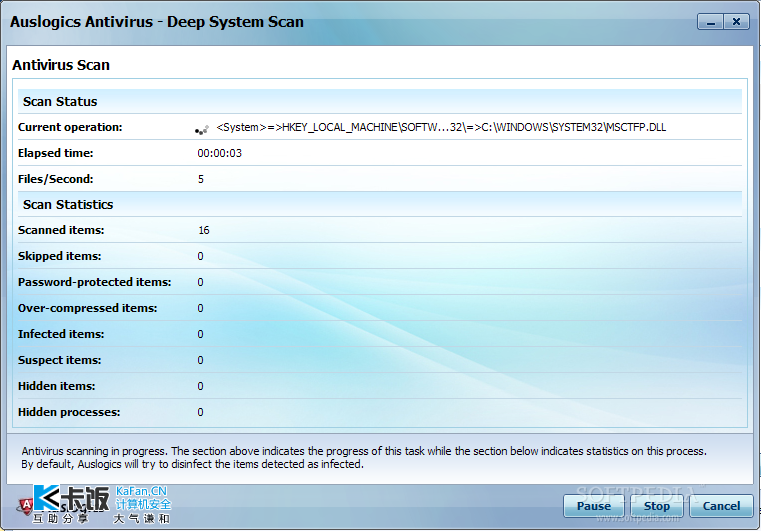This screenshot has height=531, width=761.
Task: Click the 'Antivirus scanning in progress' description text
Action: click(364, 458)
